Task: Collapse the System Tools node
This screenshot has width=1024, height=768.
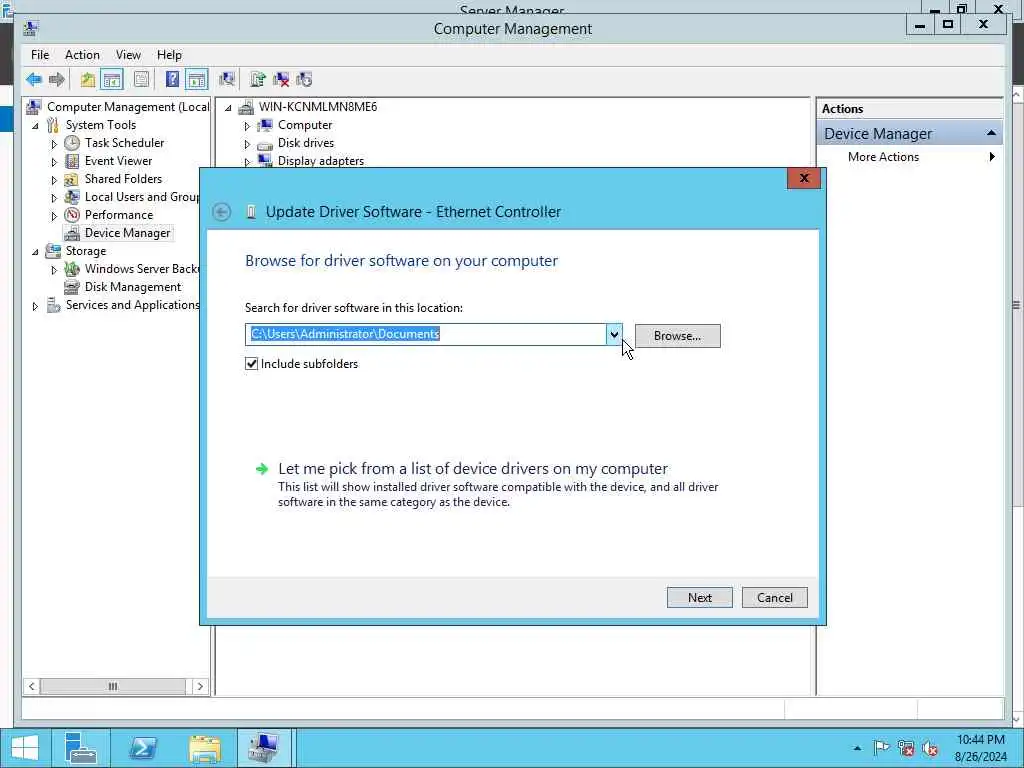Action: tap(35, 125)
